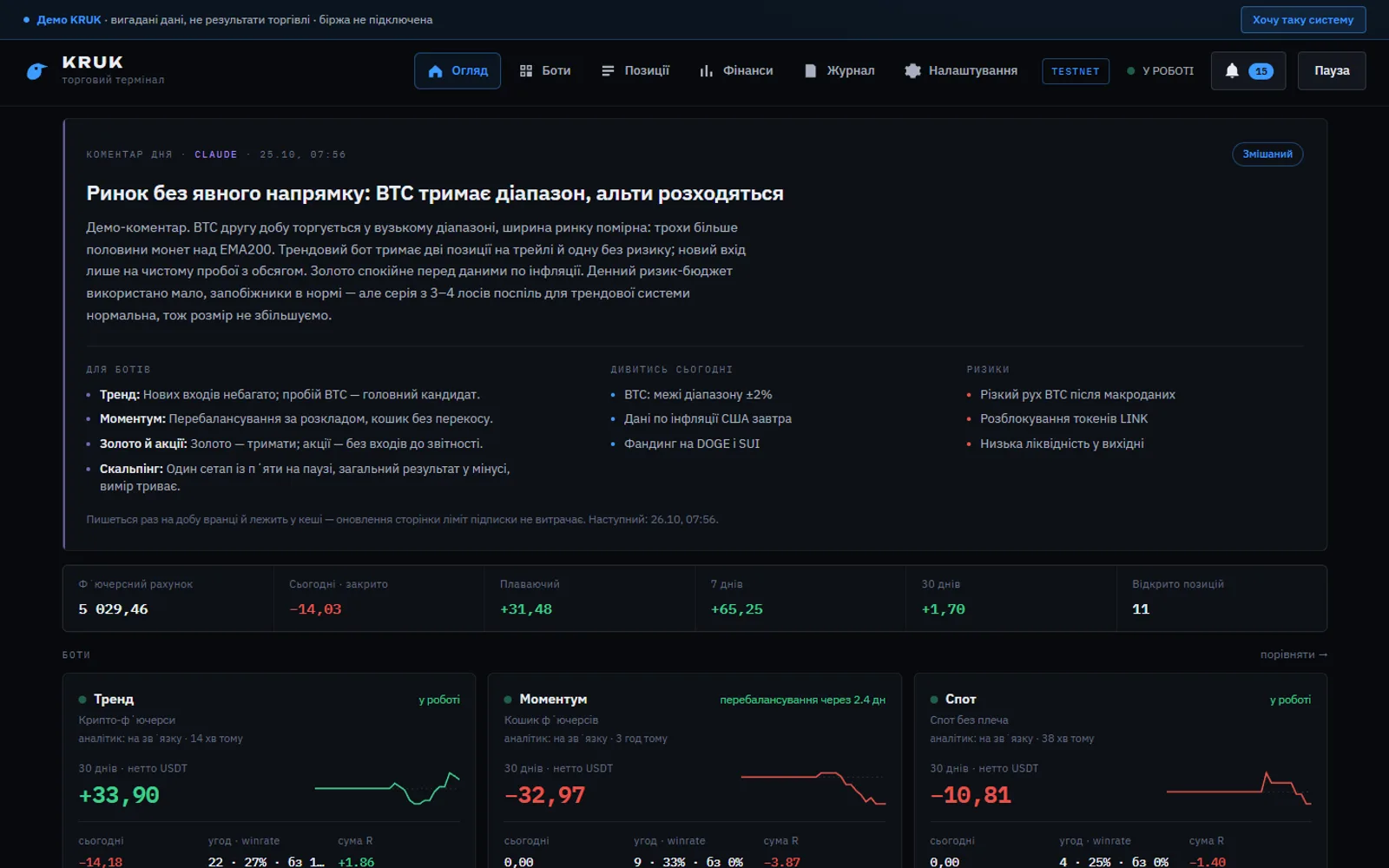Click the Тренд net result +33,90
This screenshot has width=1389, height=868.
(119, 795)
